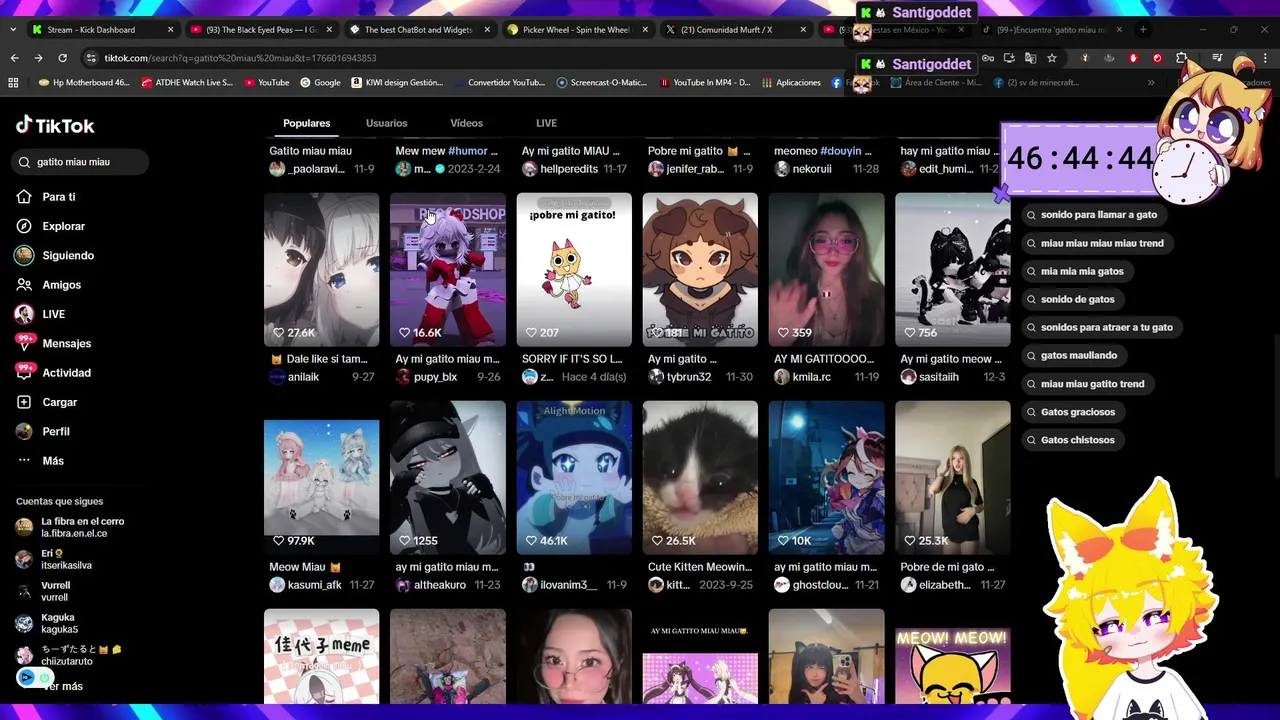The width and height of the screenshot is (1280, 720).
Task: Open anilaik profile avatar
Action: pyautogui.click(x=277, y=377)
